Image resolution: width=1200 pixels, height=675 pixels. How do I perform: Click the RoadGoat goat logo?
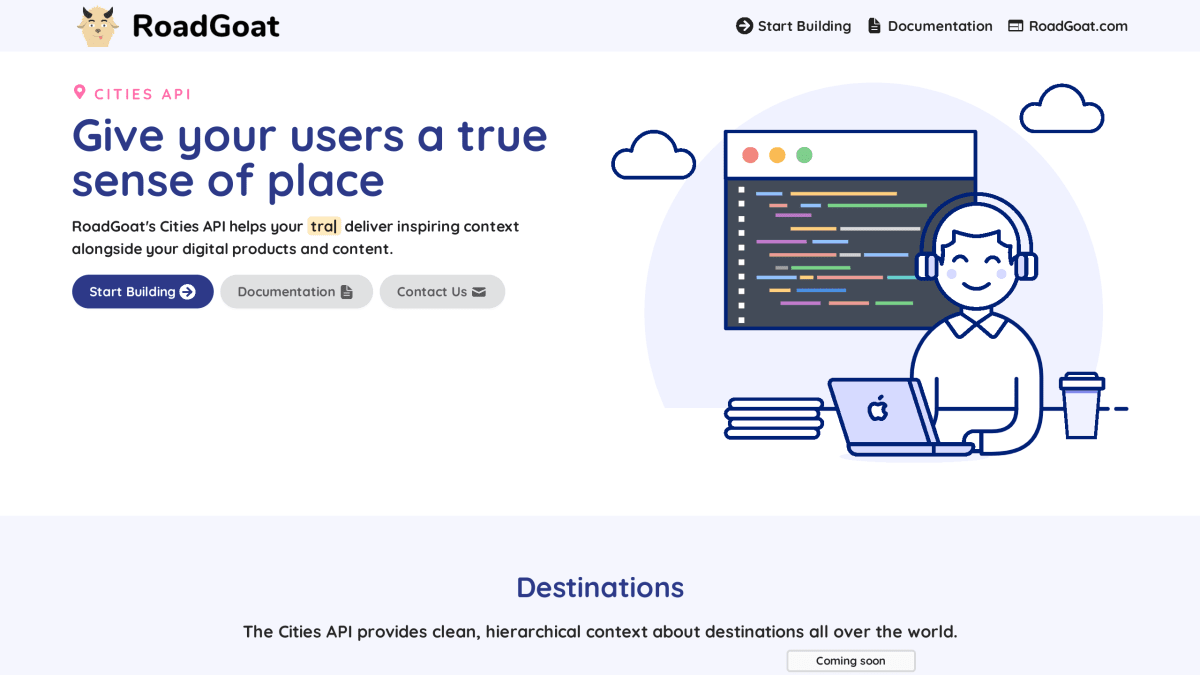[98, 26]
